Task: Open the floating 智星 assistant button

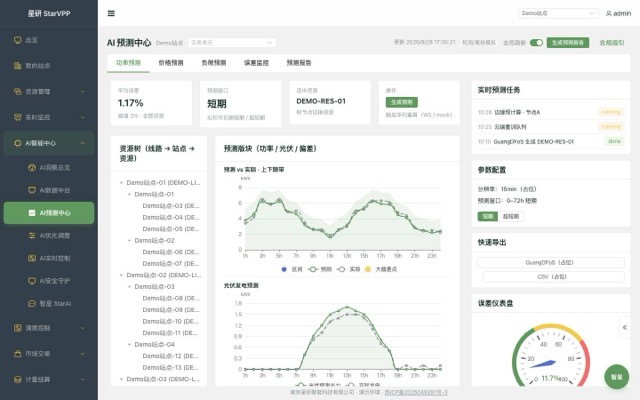Action: [616, 377]
